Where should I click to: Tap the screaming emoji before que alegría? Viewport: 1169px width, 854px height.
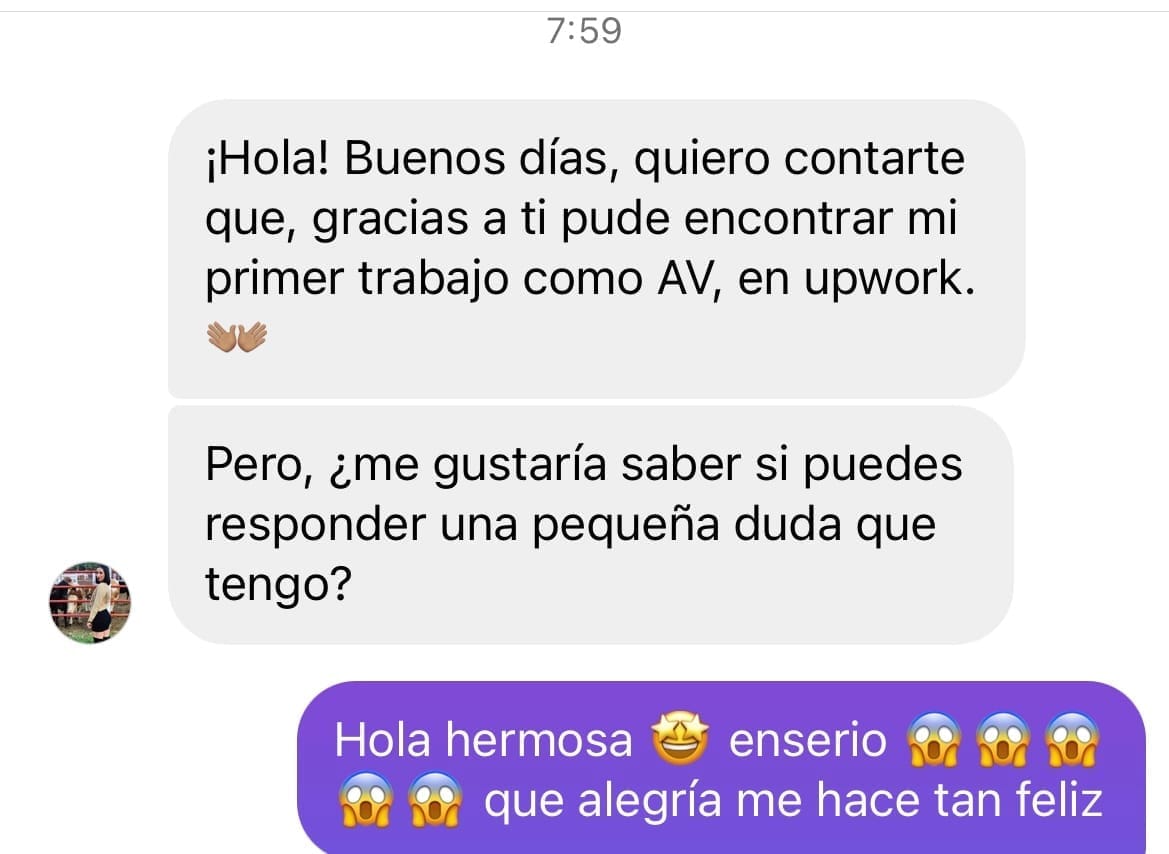[435, 800]
